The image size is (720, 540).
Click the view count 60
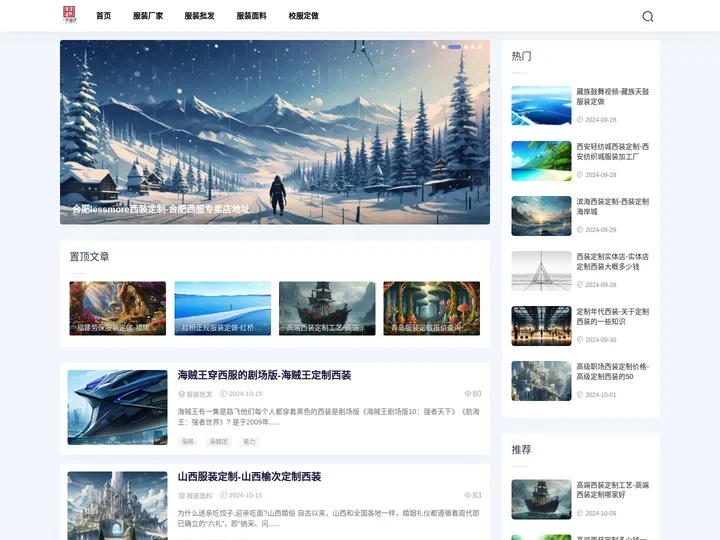pos(477,394)
